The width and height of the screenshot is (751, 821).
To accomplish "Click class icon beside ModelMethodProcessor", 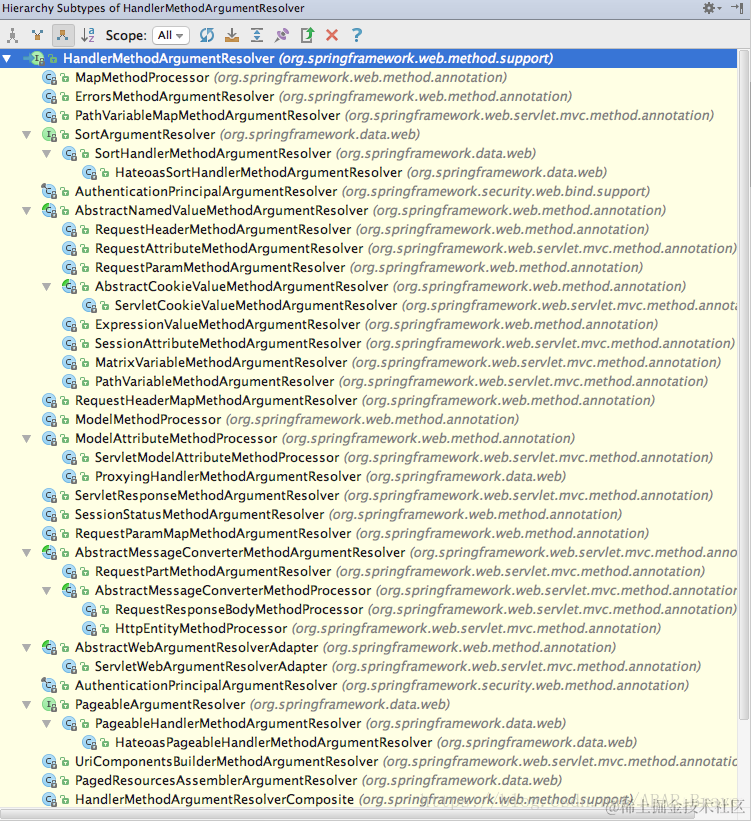I will [50, 420].
